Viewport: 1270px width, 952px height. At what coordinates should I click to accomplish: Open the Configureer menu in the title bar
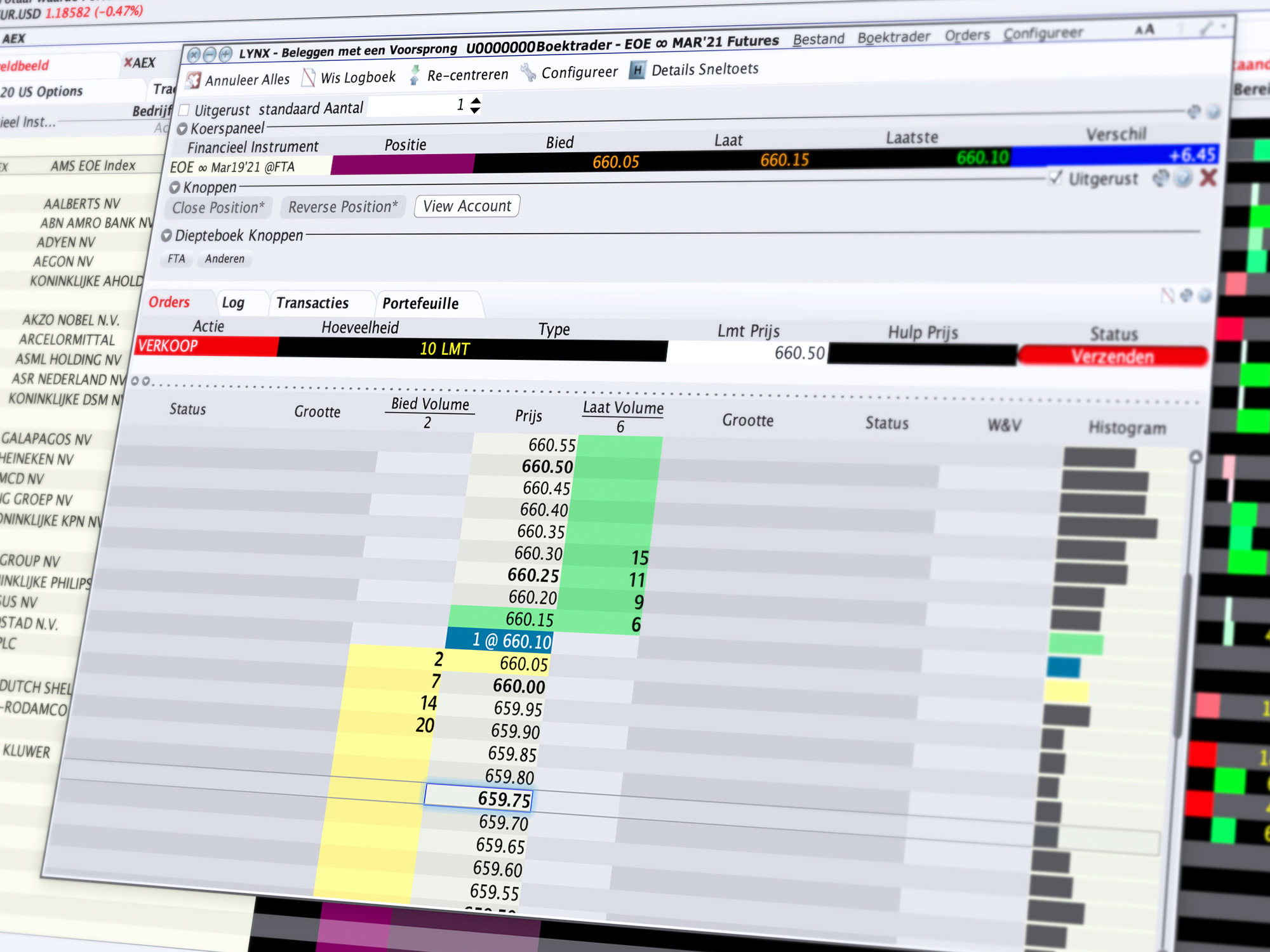click(x=1043, y=34)
